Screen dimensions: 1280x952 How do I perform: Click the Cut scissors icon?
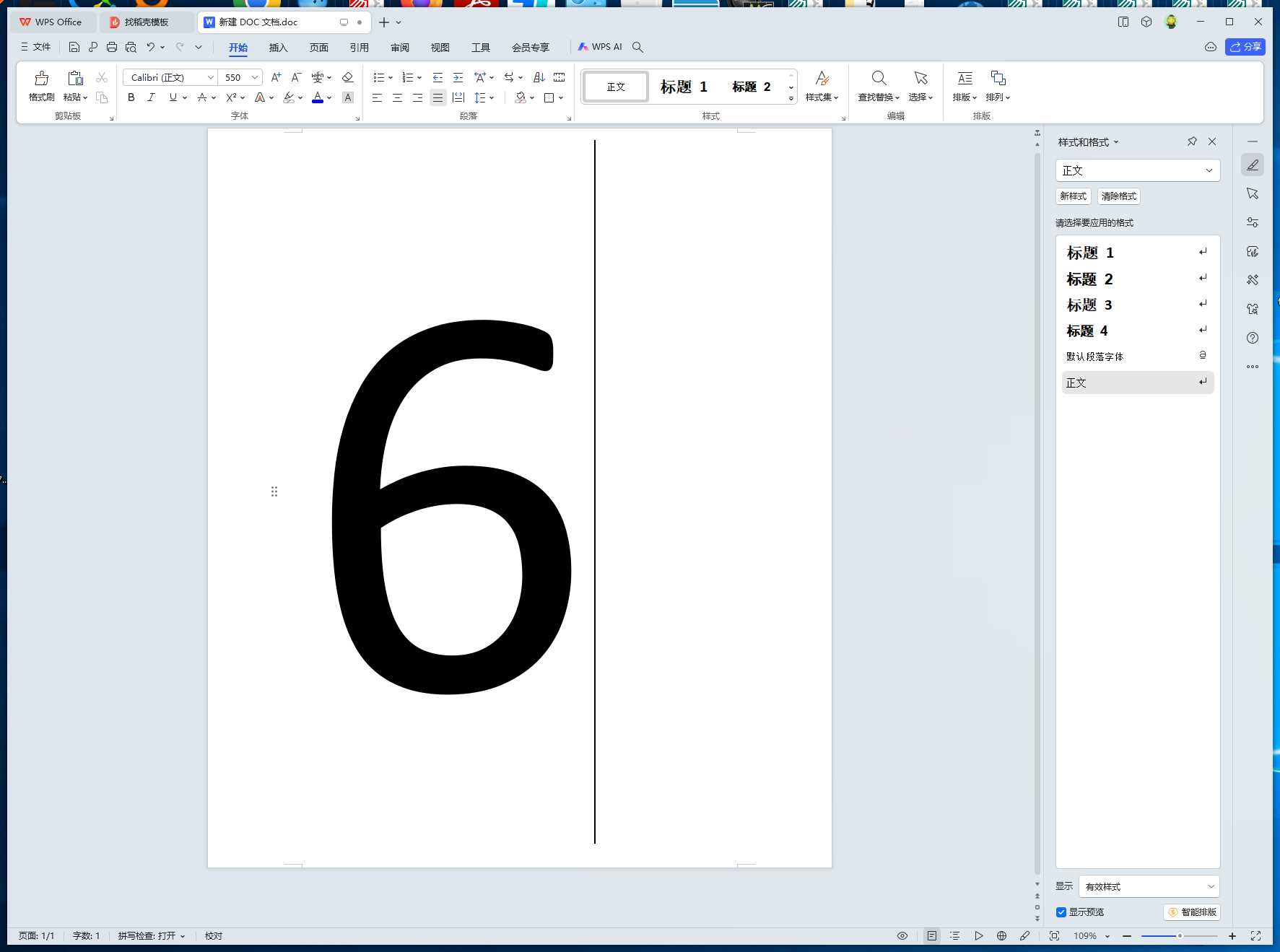pos(102,77)
